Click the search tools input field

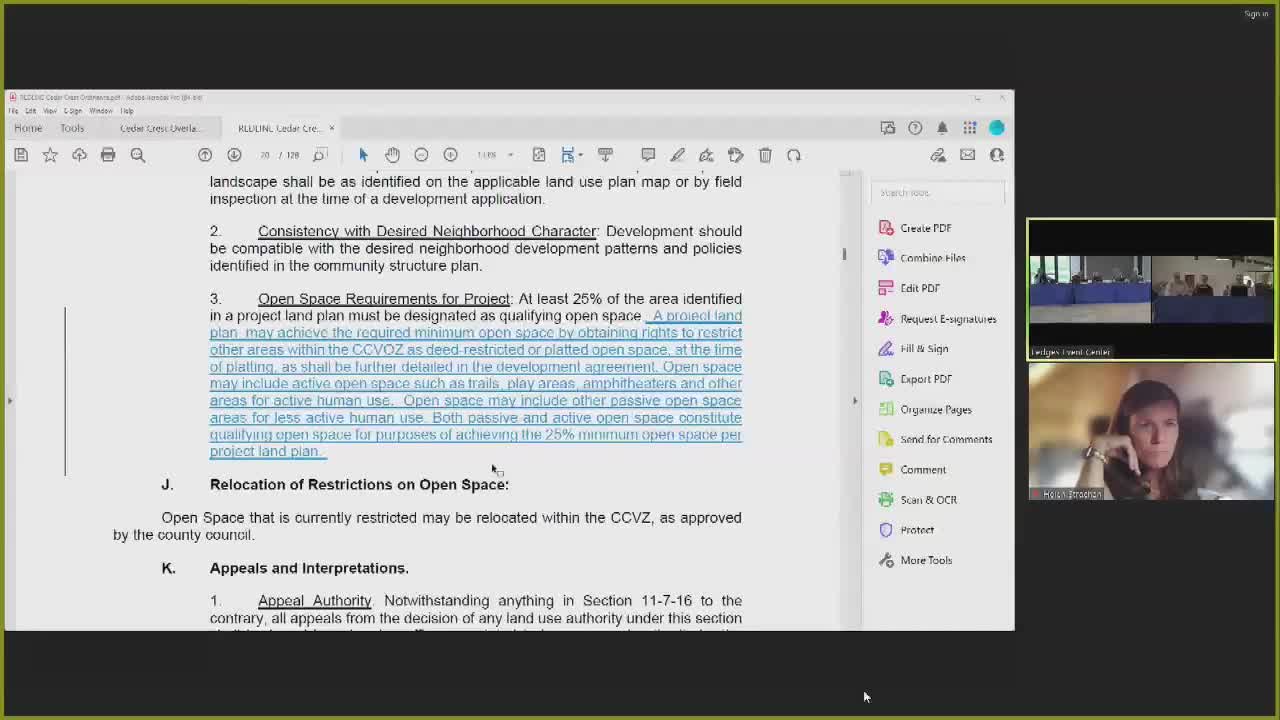click(937, 192)
